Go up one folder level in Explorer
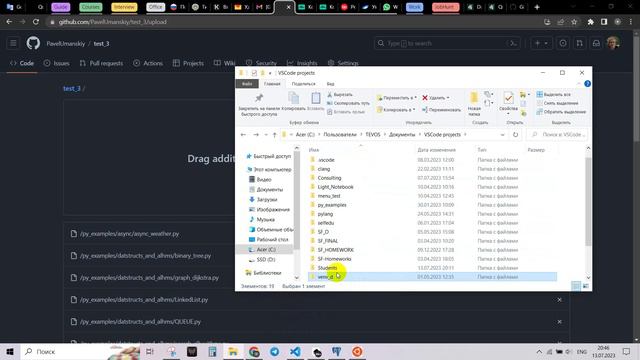The height and width of the screenshot is (360, 640). 274,135
